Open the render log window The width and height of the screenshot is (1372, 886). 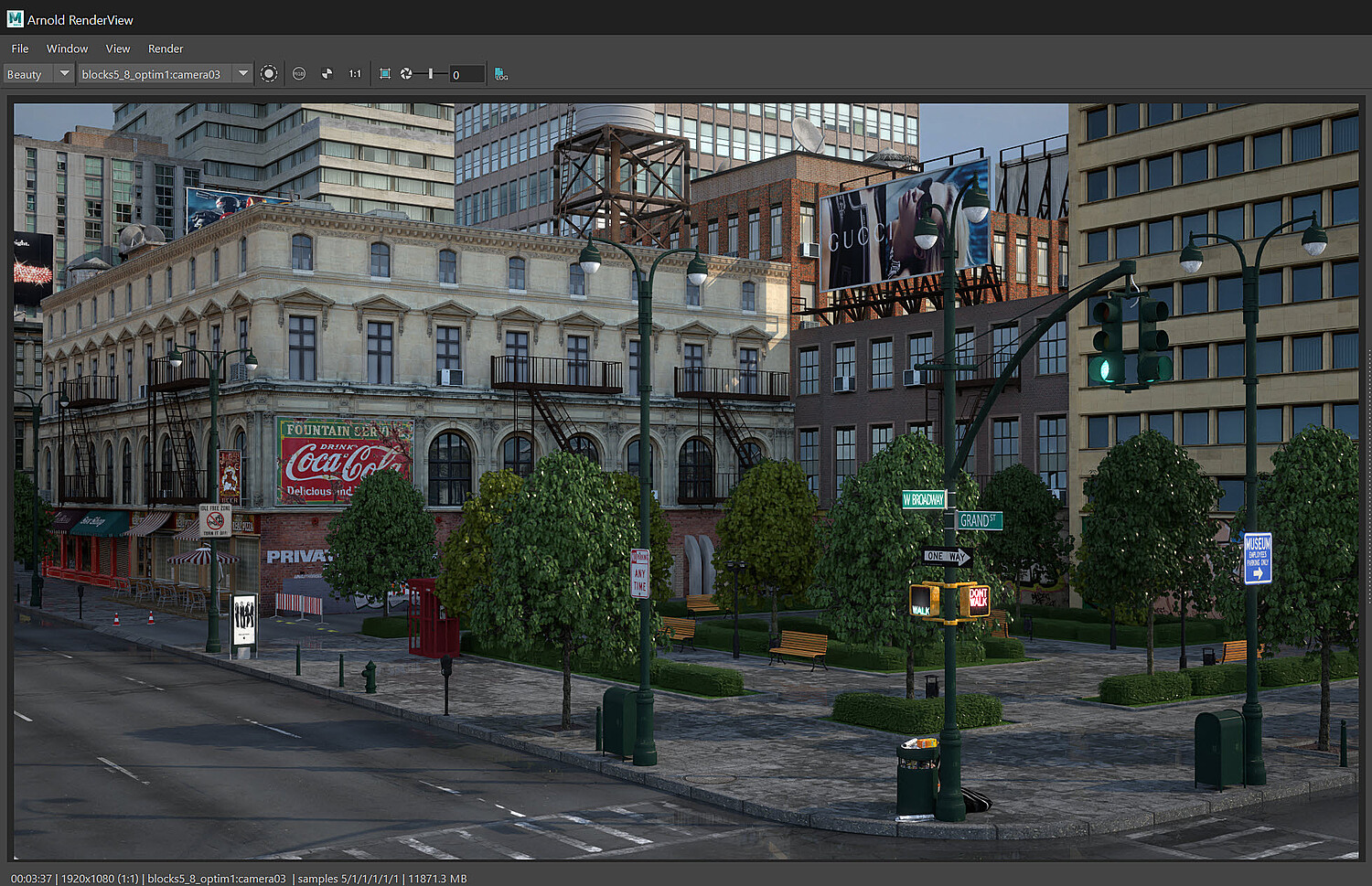501,74
